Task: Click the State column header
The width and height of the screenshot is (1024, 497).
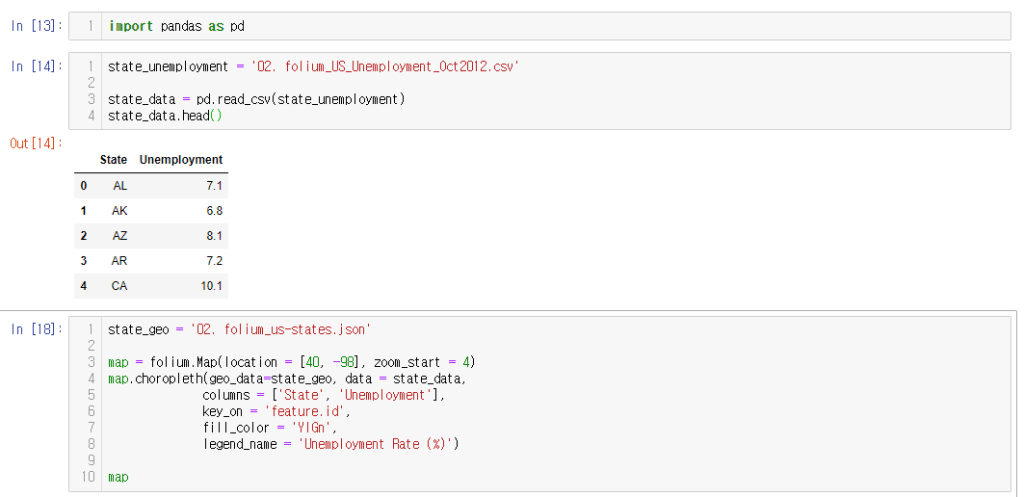Action: coord(113,160)
